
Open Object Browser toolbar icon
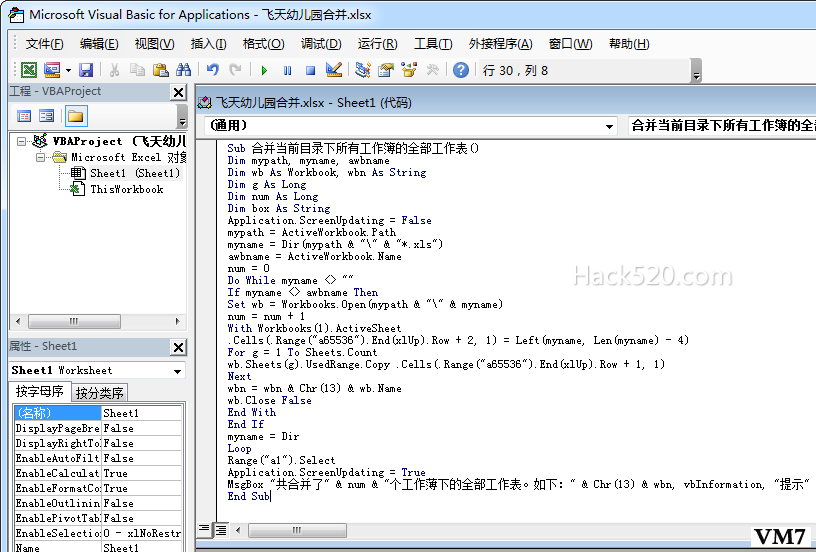[x=409, y=70]
